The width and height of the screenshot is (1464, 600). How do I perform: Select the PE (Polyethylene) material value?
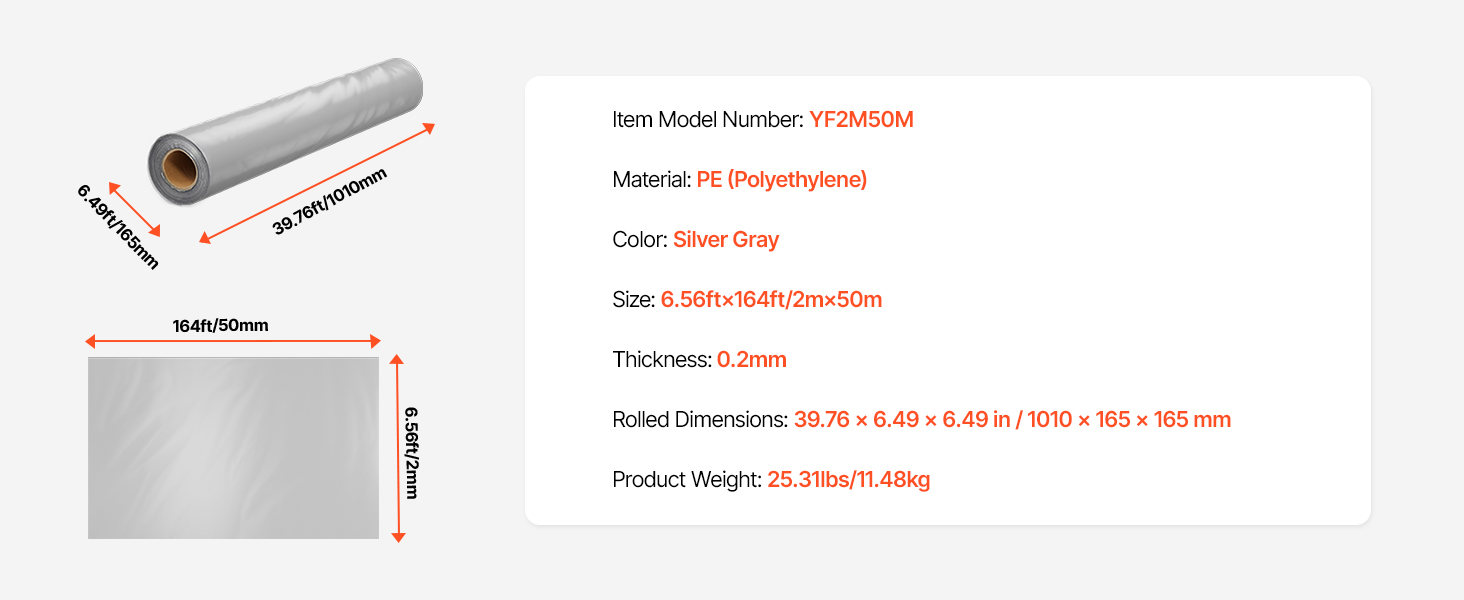pyautogui.click(x=781, y=180)
